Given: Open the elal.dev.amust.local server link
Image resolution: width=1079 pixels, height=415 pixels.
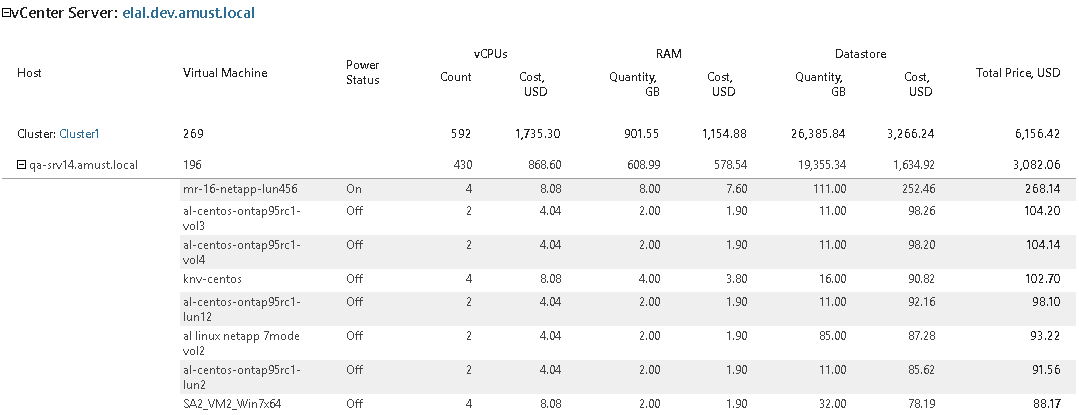Looking at the screenshot, I should click(x=189, y=13).
